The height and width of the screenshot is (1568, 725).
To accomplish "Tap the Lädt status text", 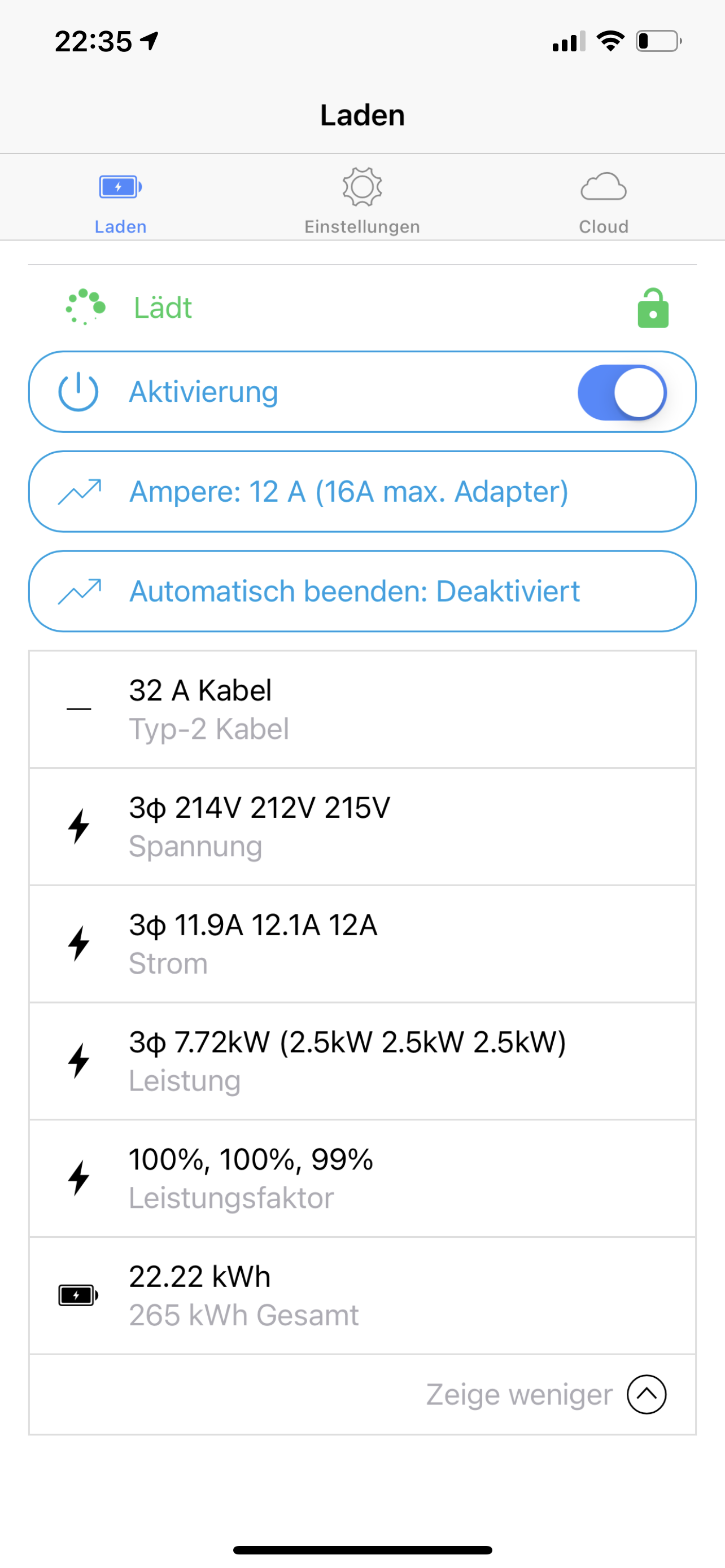I will click(x=163, y=308).
